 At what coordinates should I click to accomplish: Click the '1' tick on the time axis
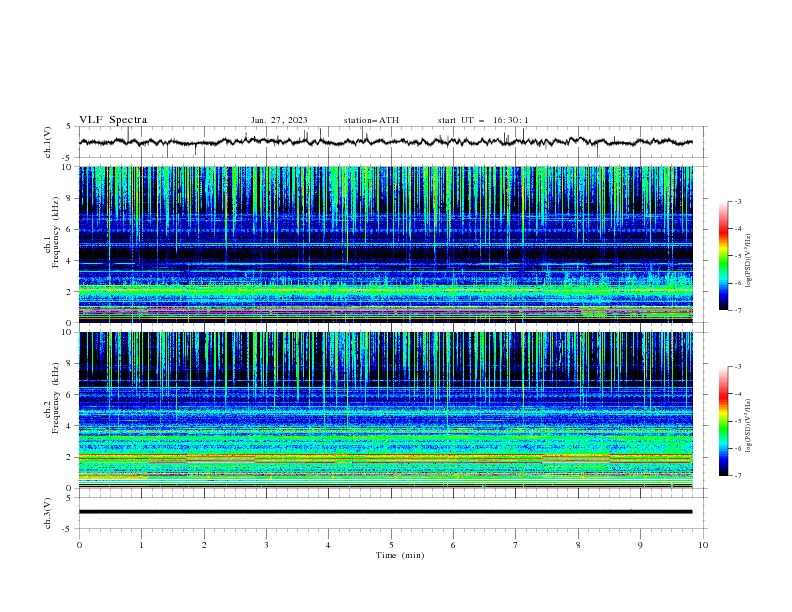[141, 545]
